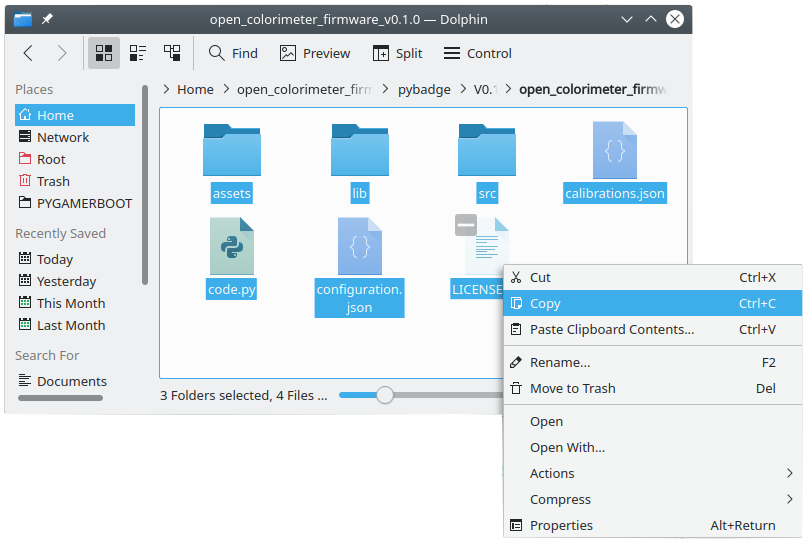
Task: Click the calibrations.json file icon
Action: 615,150
